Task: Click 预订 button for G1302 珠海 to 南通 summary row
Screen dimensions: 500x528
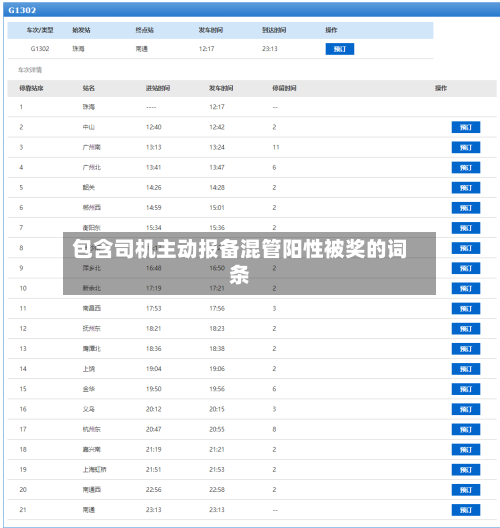Action: point(339,49)
